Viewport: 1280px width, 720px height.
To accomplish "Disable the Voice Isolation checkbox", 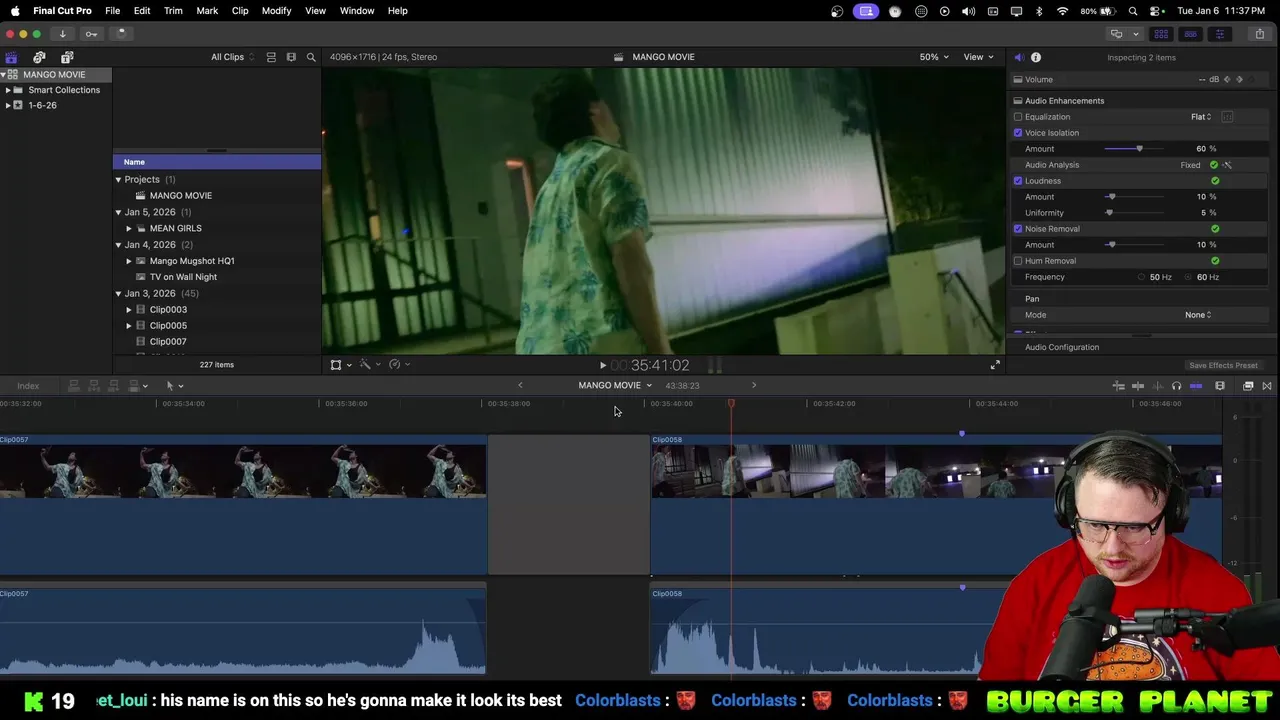I will [x=1018, y=133].
